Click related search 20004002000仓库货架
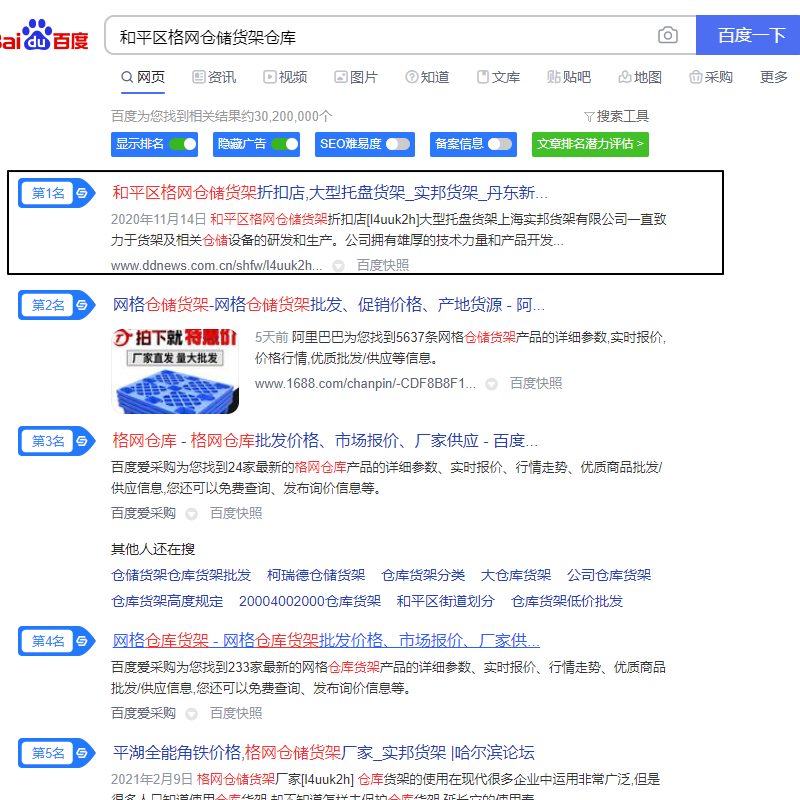This screenshot has height=800, width=800. 310,602
